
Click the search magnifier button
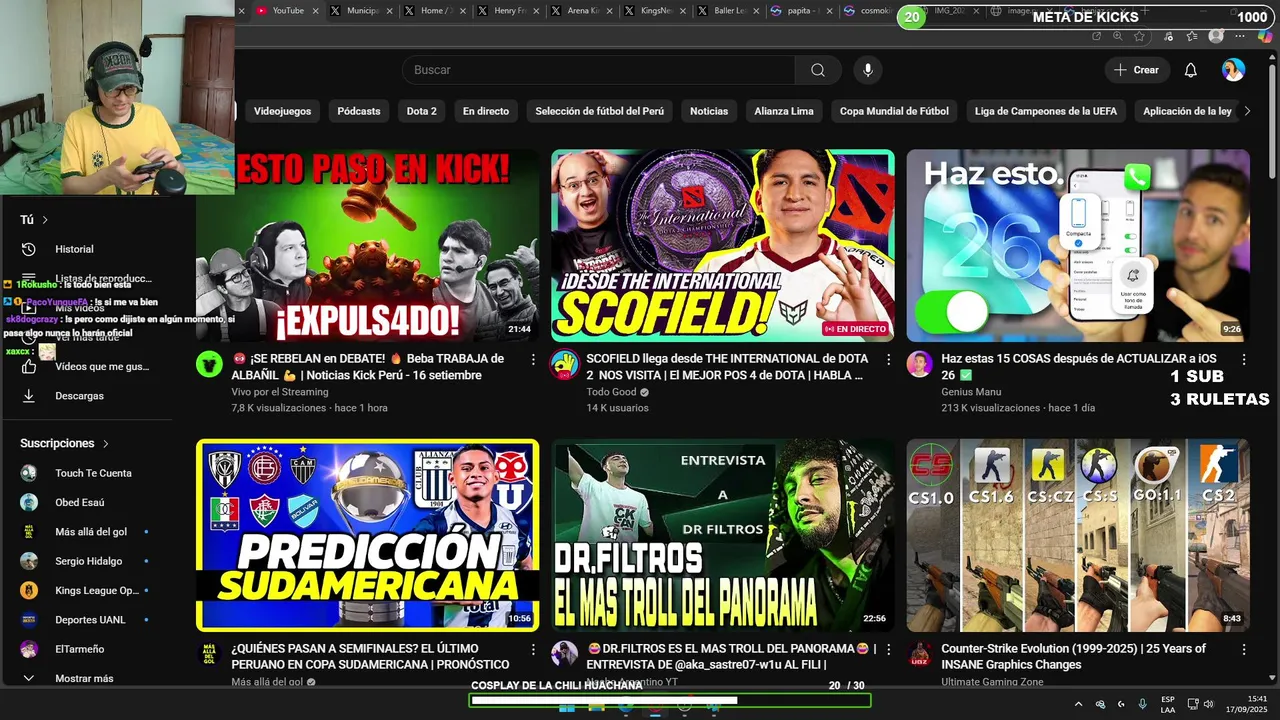pos(818,70)
